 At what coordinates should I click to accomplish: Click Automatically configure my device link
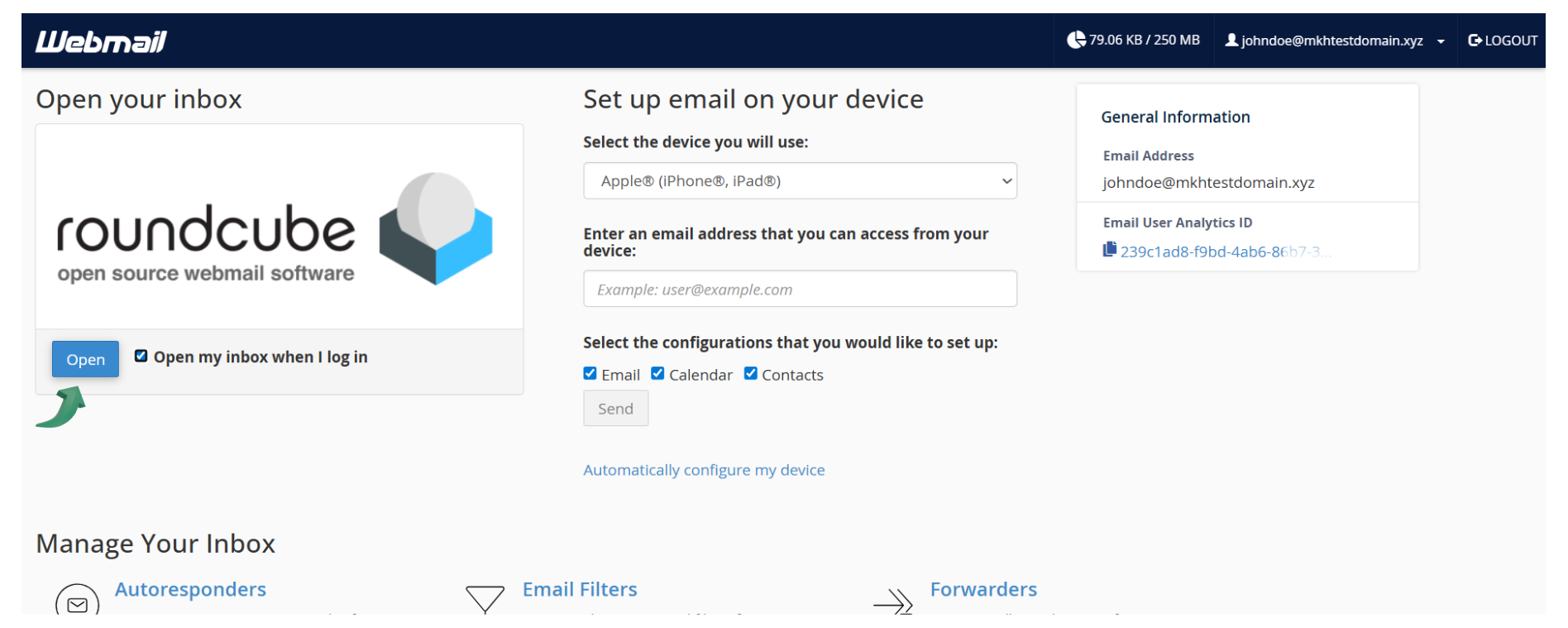click(704, 470)
